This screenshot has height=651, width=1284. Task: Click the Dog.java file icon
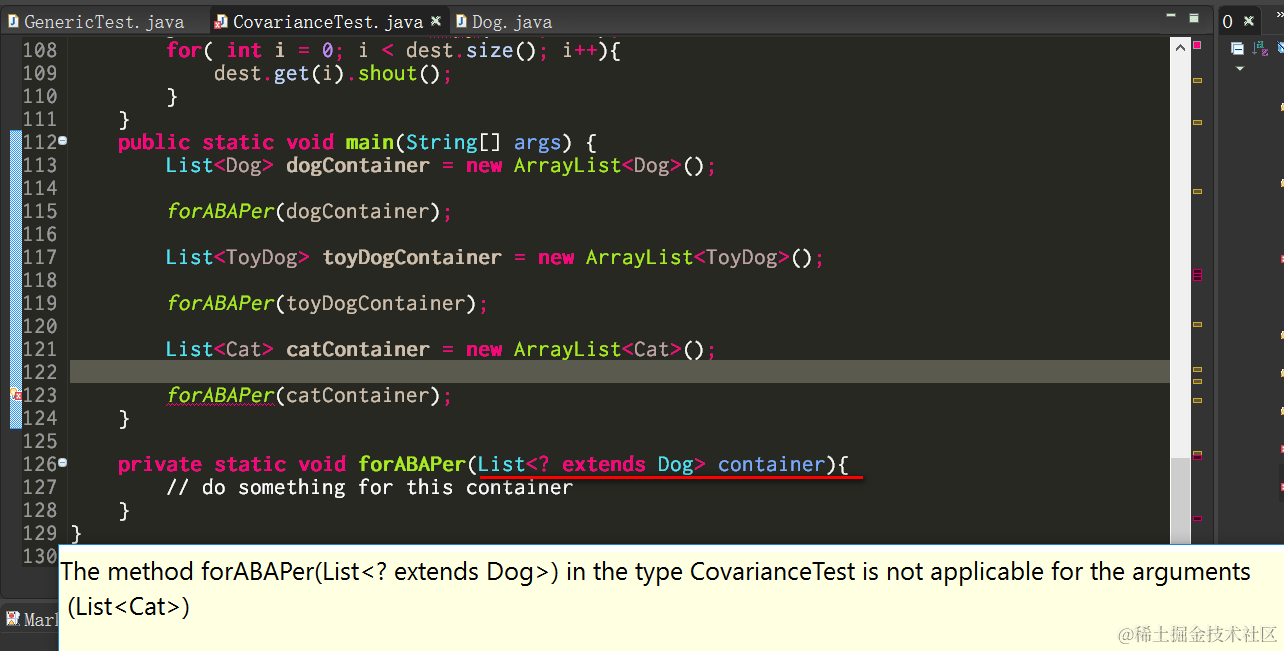461,21
